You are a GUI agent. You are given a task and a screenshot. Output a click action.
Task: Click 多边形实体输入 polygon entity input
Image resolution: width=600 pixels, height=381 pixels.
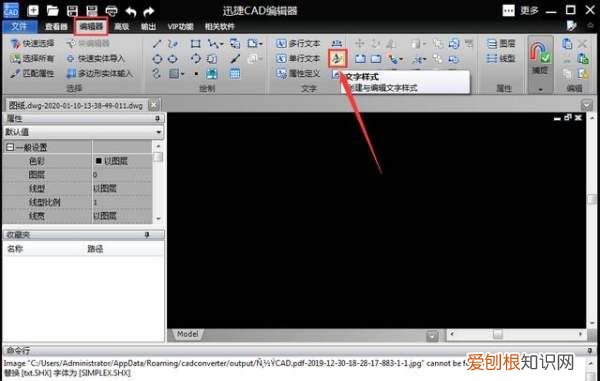click(99, 73)
